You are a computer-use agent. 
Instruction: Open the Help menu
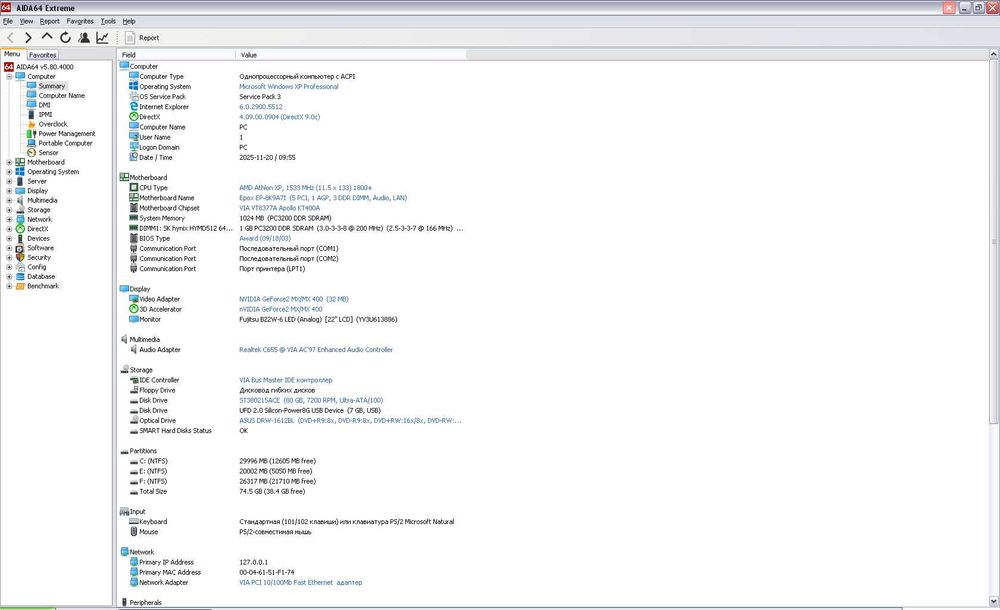[x=129, y=21]
